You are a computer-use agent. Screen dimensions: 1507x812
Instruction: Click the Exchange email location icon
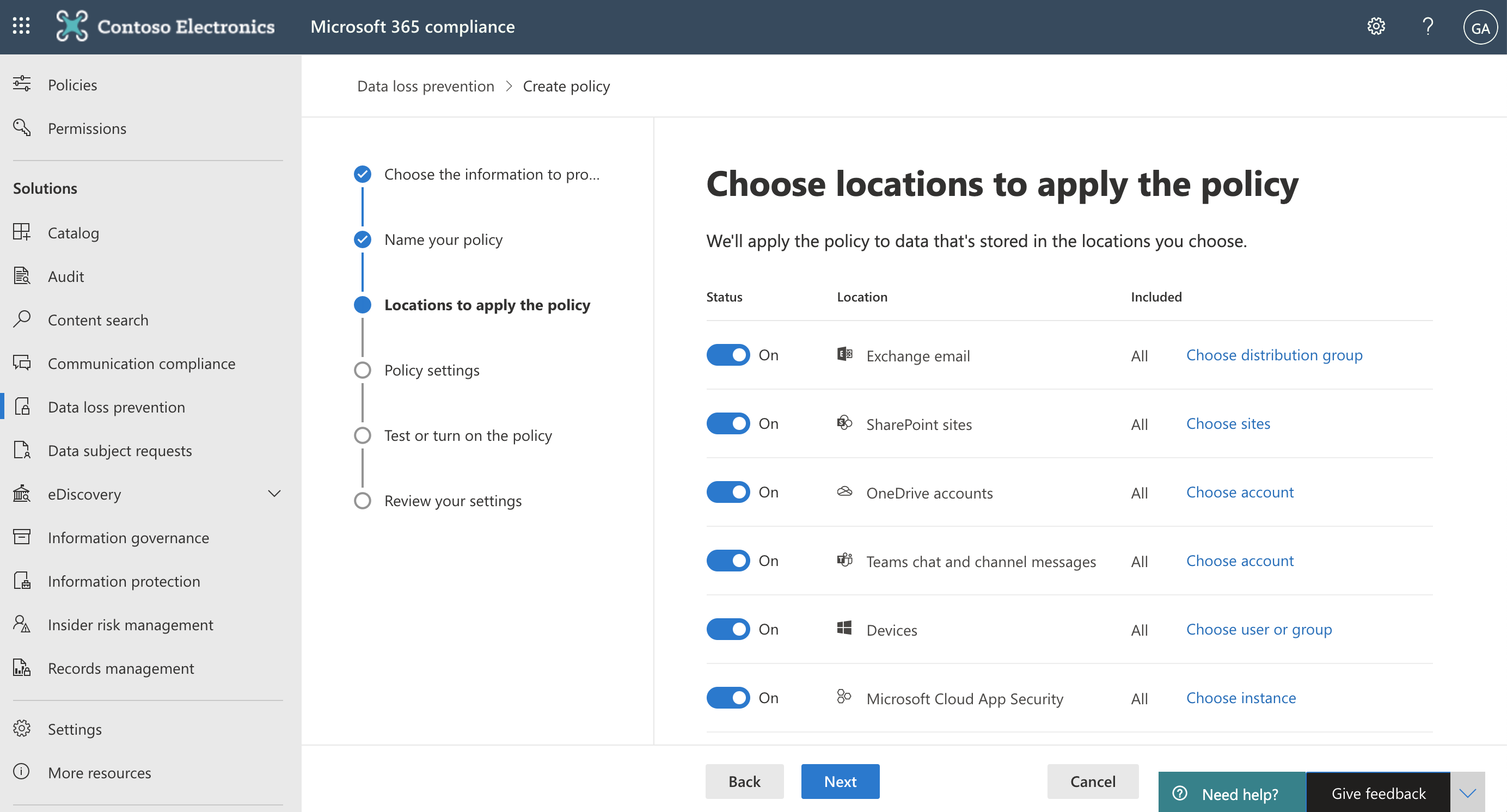(x=844, y=353)
